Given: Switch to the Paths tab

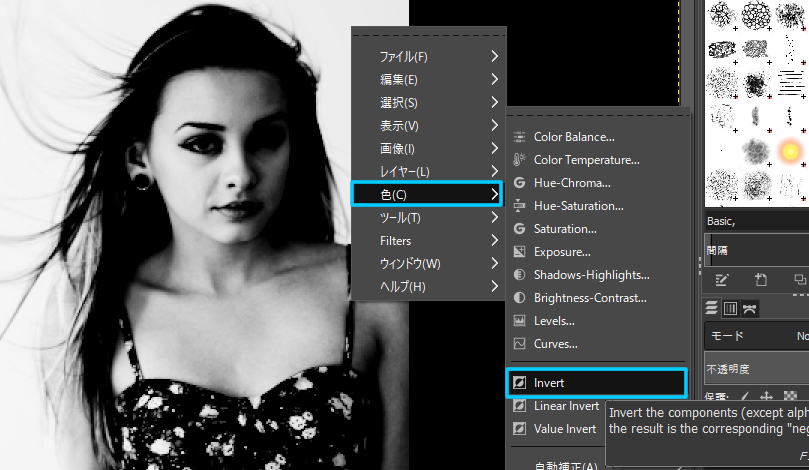Looking at the screenshot, I should pyautogui.click(x=749, y=309).
